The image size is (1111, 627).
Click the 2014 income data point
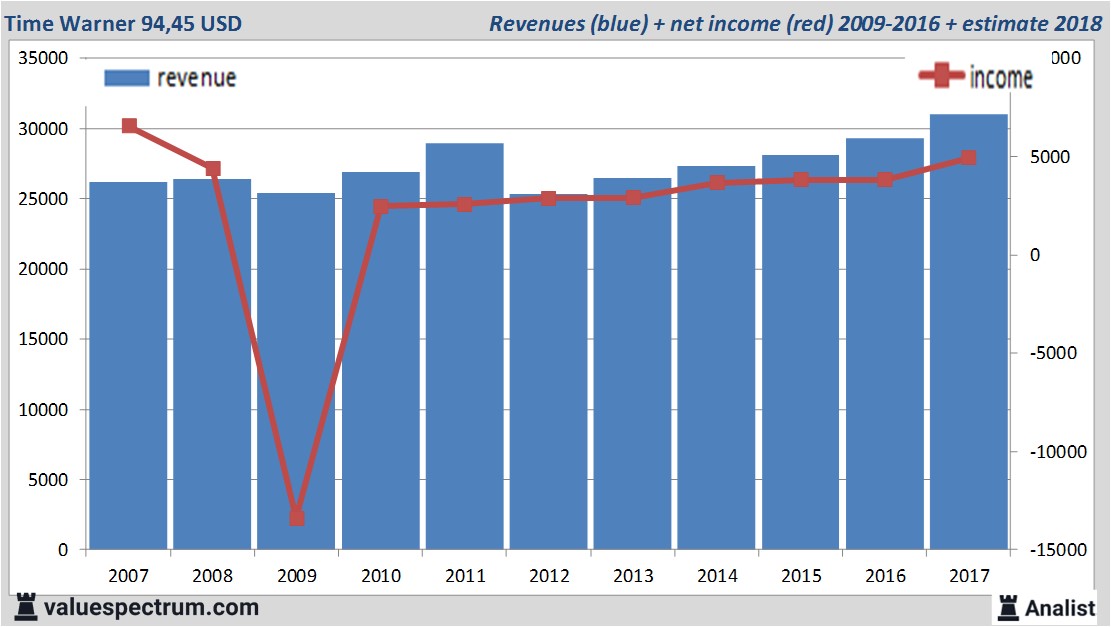click(717, 183)
